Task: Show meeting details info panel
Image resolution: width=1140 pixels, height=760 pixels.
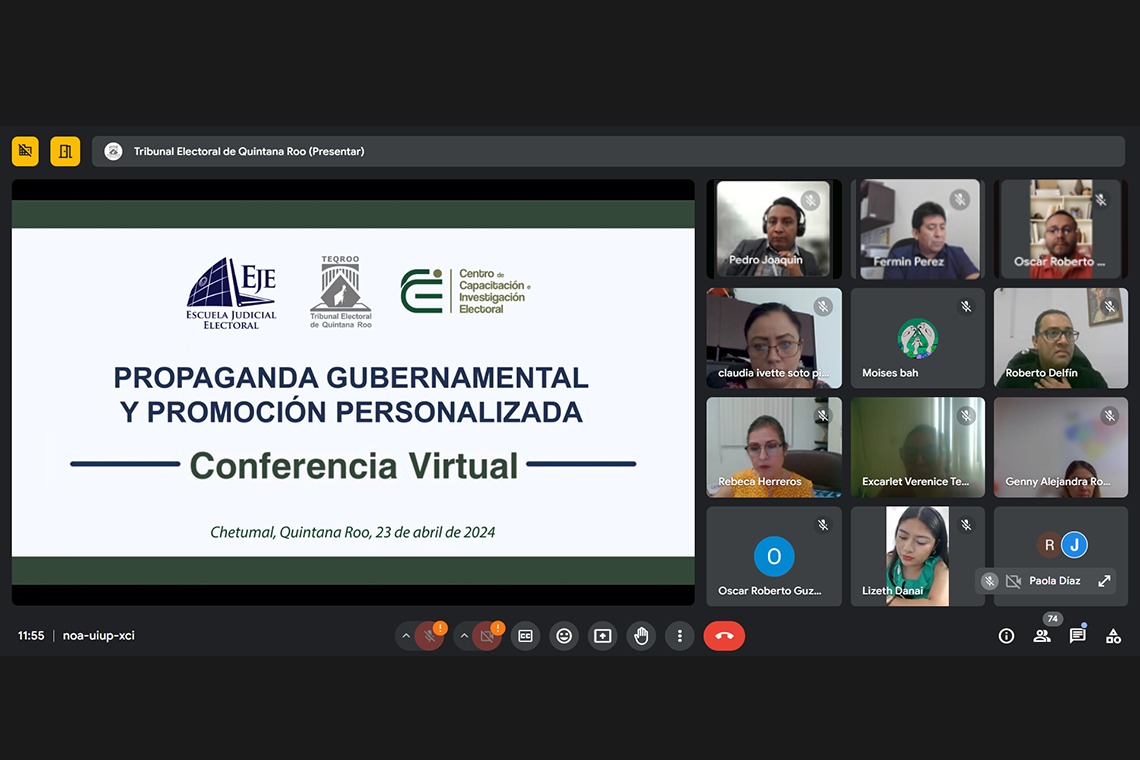Action: coord(1006,636)
